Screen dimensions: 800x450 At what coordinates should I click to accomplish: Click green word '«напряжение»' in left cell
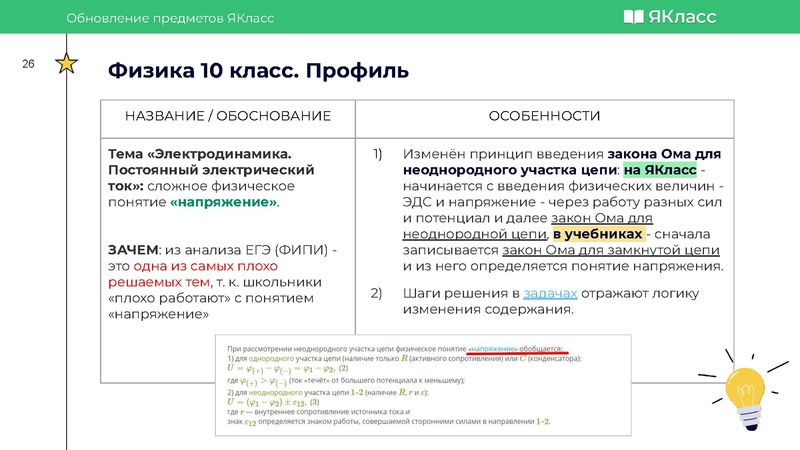(223, 202)
